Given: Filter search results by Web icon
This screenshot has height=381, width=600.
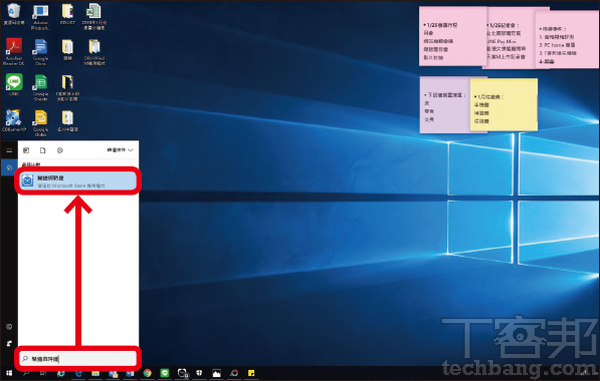Looking at the screenshot, I should (60, 150).
